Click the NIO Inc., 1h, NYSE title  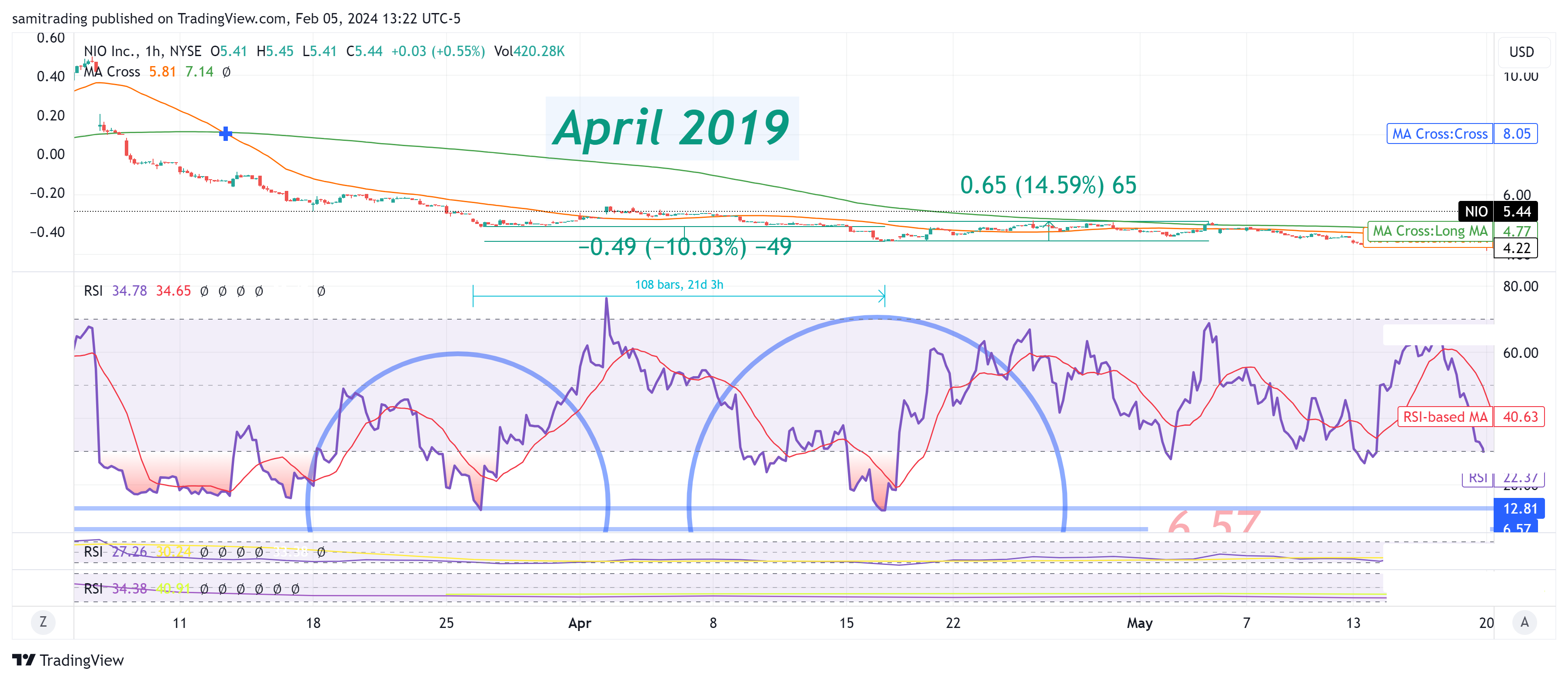pyautogui.click(x=143, y=51)
